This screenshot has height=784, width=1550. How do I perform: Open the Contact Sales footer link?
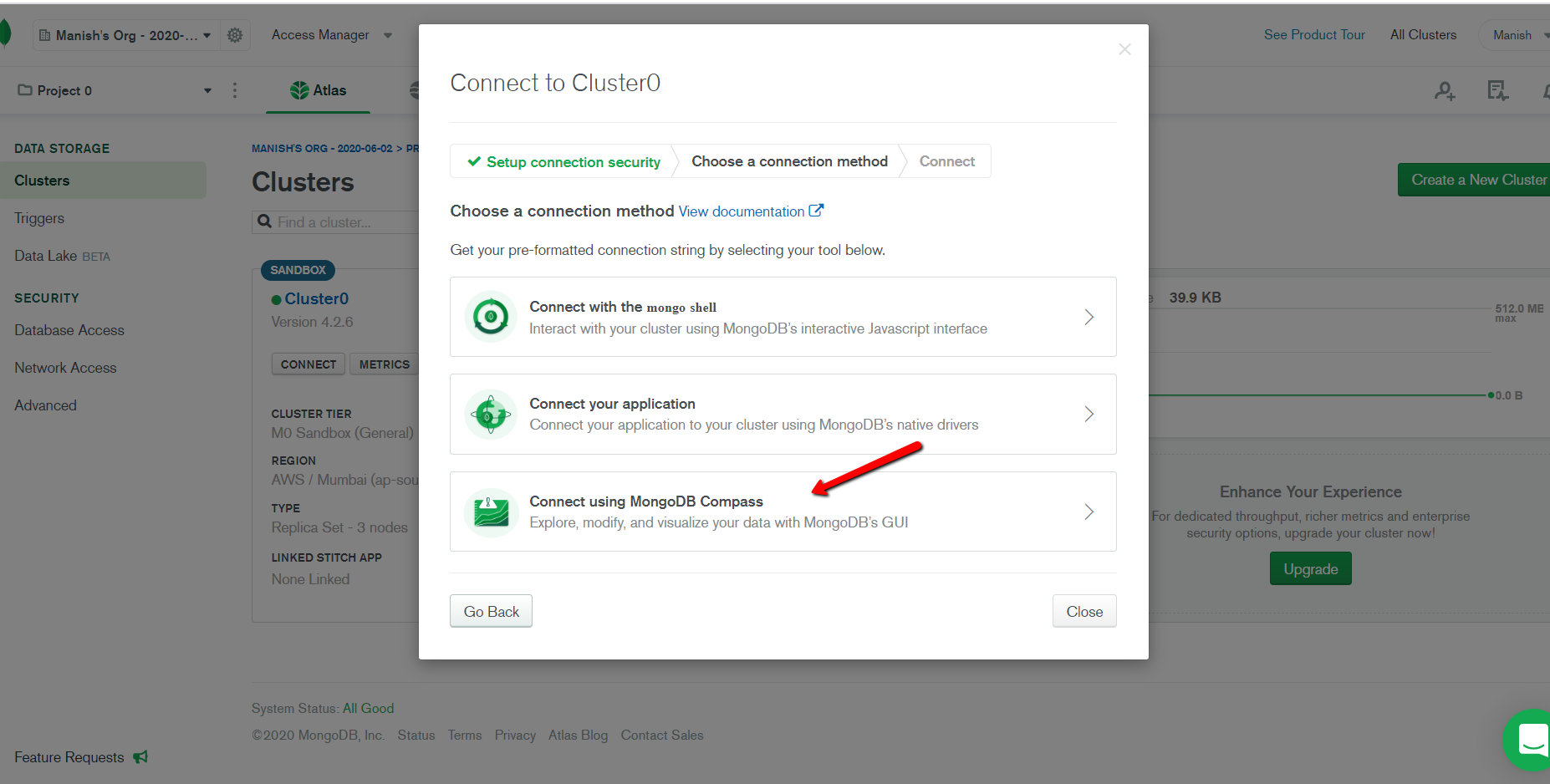pos(662,736)
